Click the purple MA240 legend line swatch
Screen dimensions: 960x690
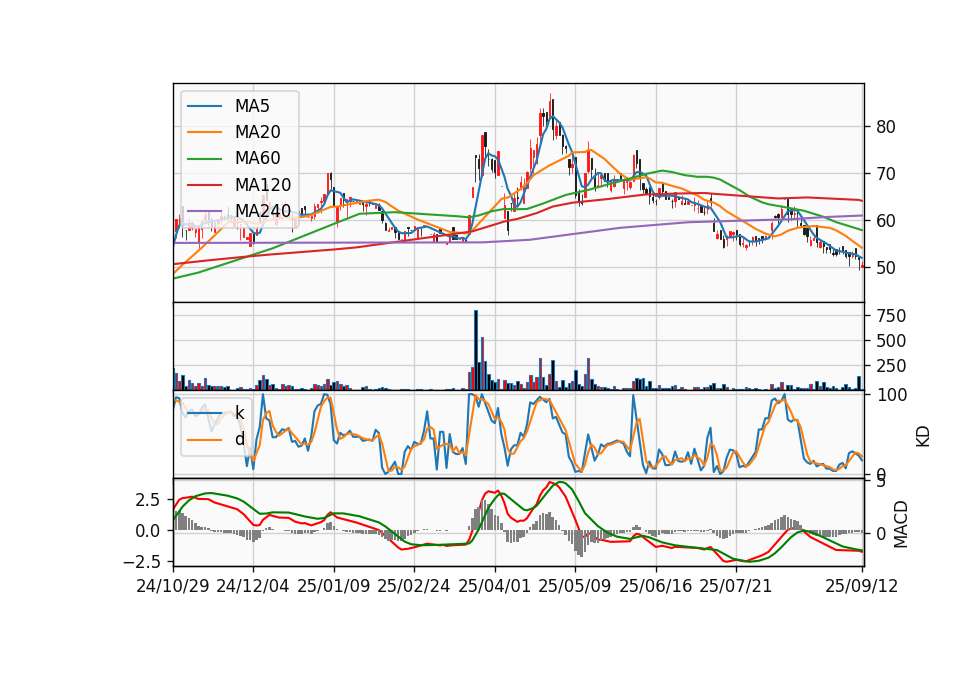[x=204, y=211]
